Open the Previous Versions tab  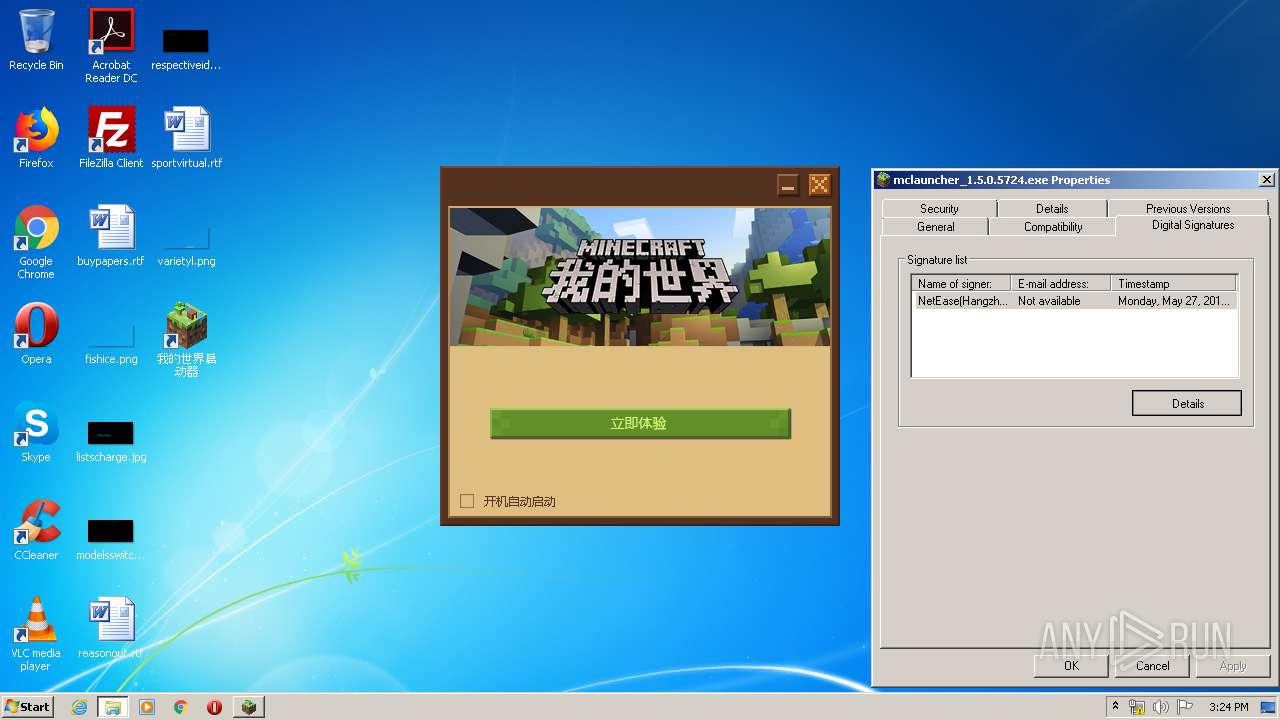(x=1188, y=208)
